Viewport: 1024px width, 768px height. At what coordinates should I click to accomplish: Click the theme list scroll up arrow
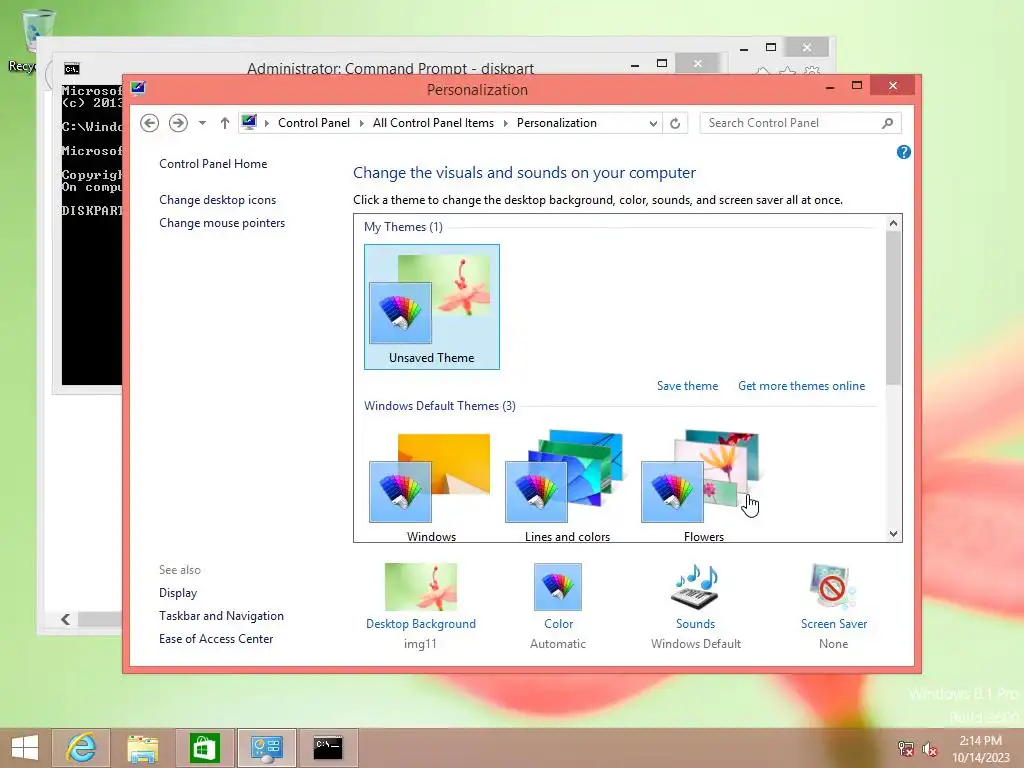pyautogui.click(x=893, y=223)
